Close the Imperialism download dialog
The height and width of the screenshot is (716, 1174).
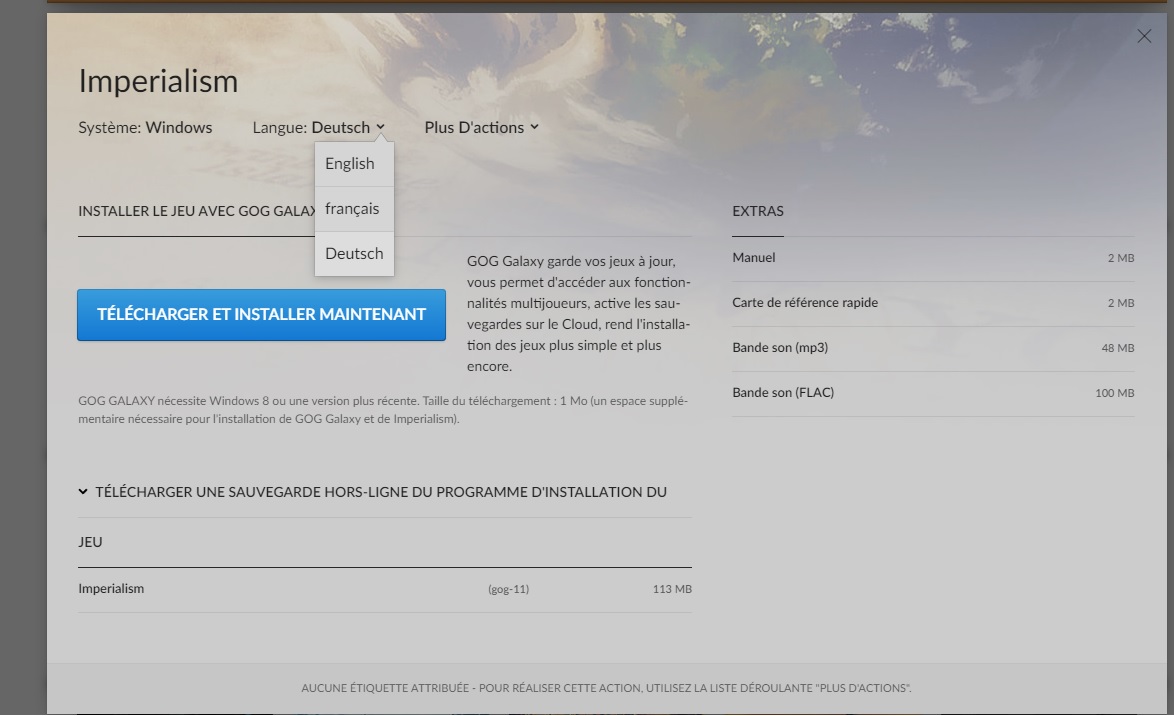click(x=1143, y=36)
